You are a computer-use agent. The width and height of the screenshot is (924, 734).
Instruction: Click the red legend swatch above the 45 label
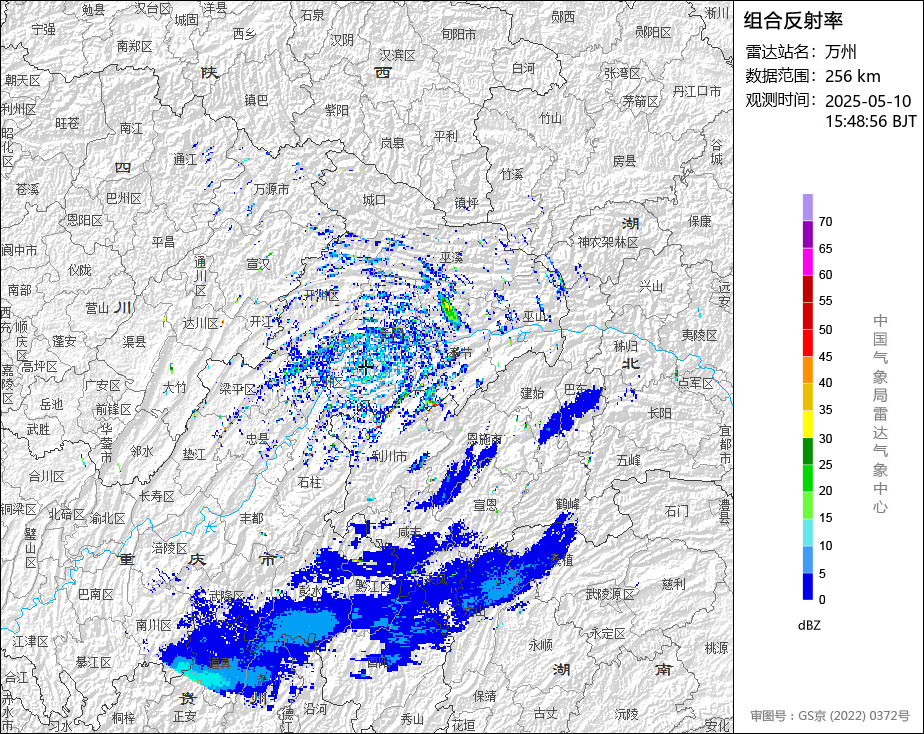[807, 342]
